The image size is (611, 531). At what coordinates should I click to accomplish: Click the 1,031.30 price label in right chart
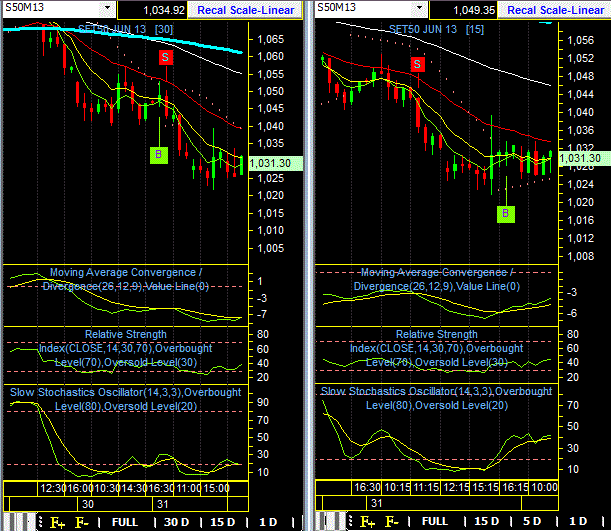(x=585, y=159)
